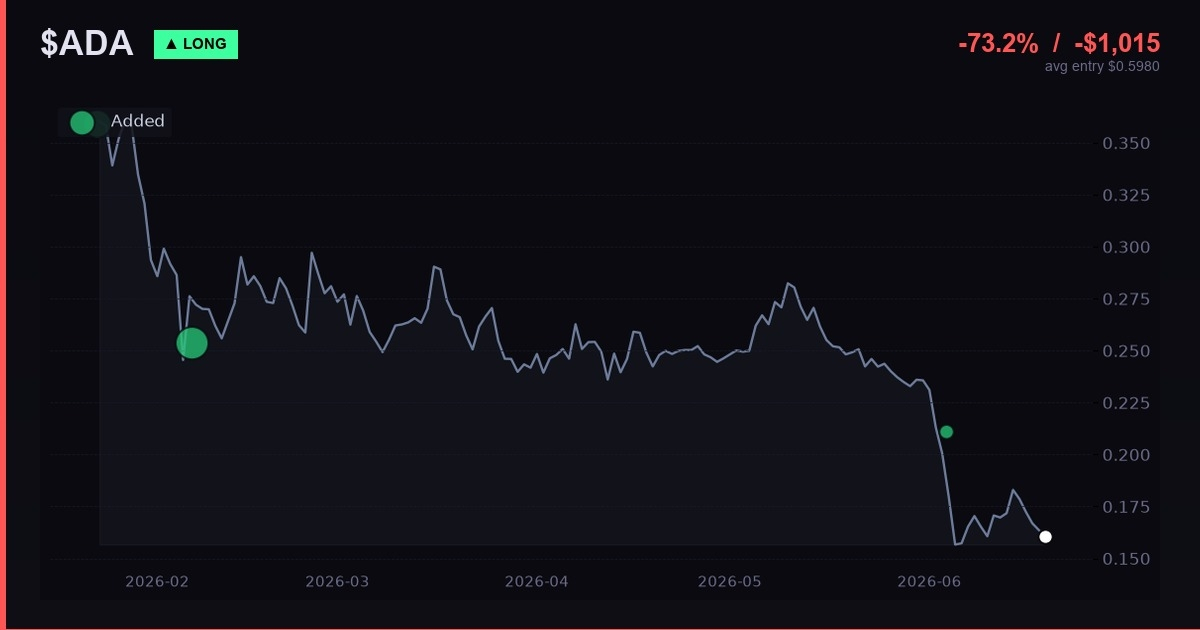Click the 2026-04 date label
1200x630 pixels.
tap(537, 581)
